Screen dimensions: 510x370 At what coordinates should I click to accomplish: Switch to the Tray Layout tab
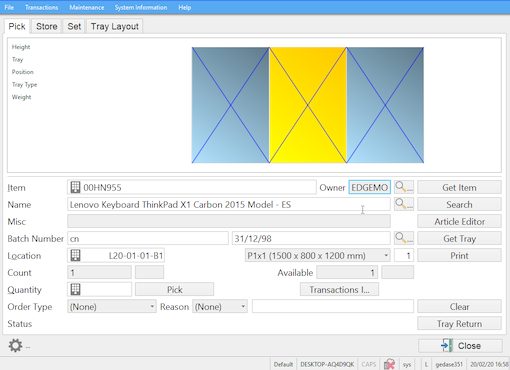[115, 26]
